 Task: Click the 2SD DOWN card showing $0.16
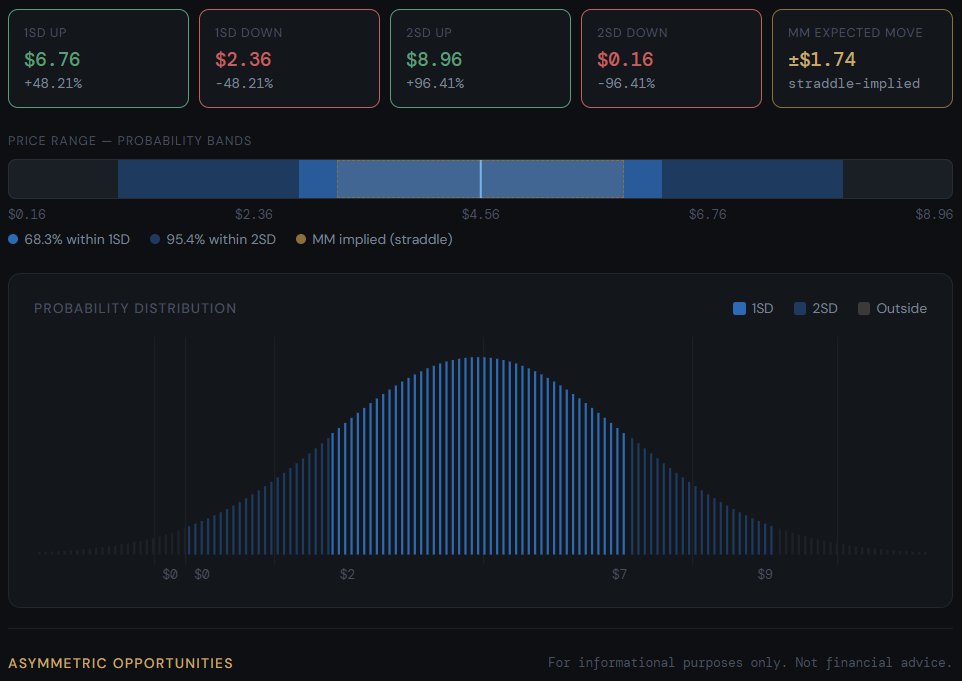(x=671, y=58)
